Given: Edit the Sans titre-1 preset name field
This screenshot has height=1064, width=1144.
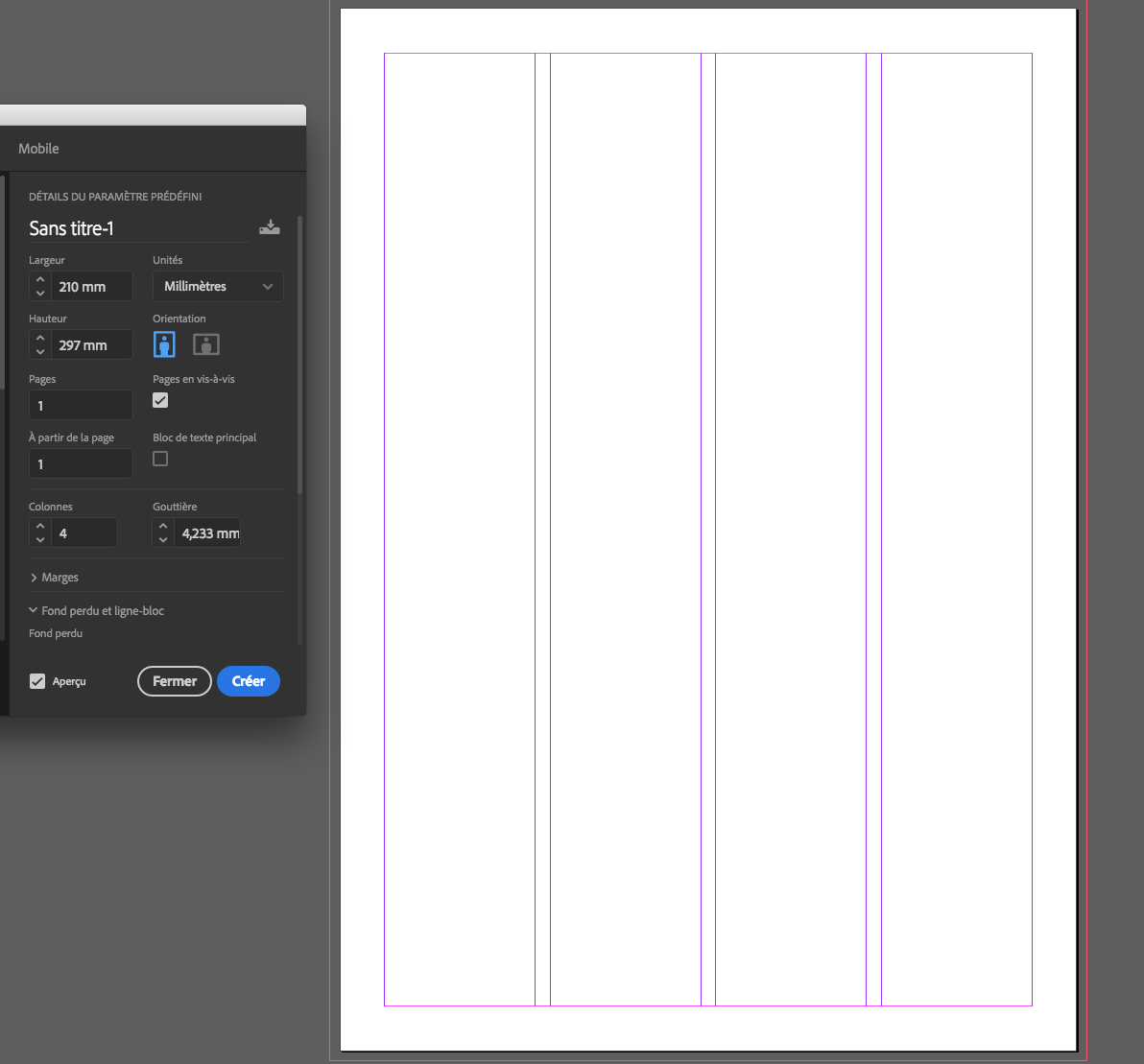Looking at the screenshot, I should pyautogui.click(x=138, y=228).
